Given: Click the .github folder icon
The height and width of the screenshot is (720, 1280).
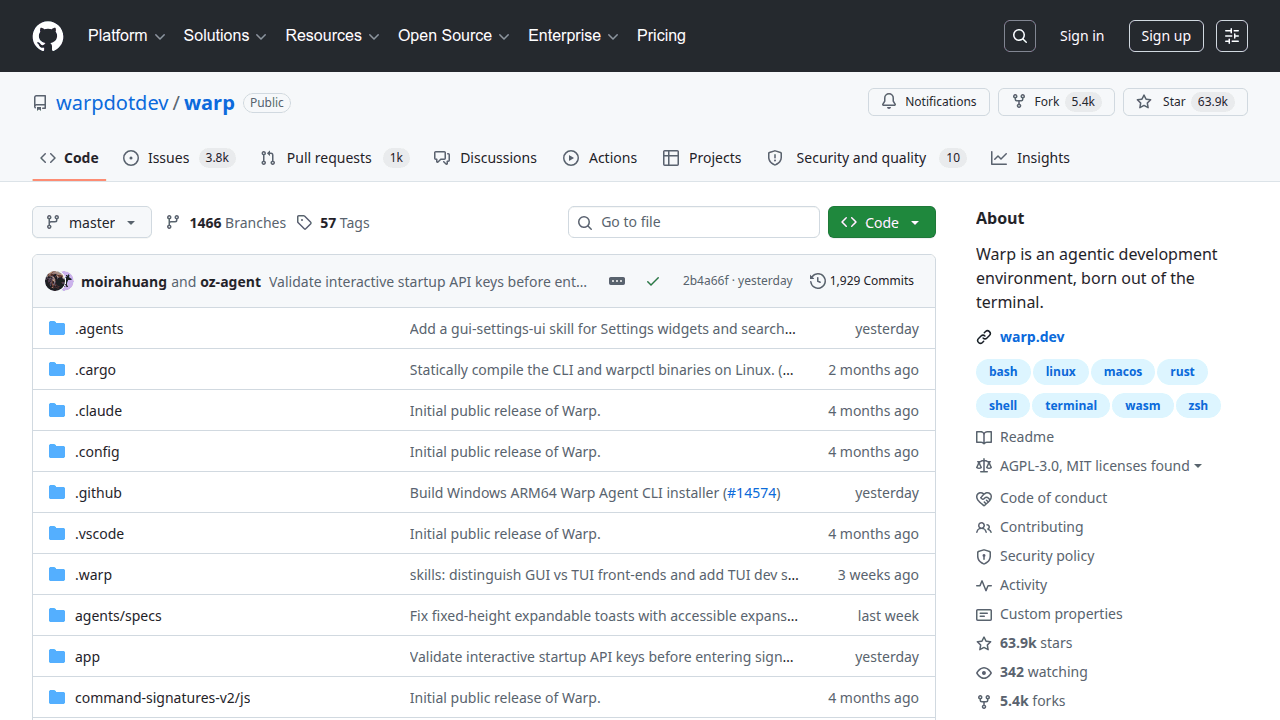Looking at the screenshot, I should (57, 492).
